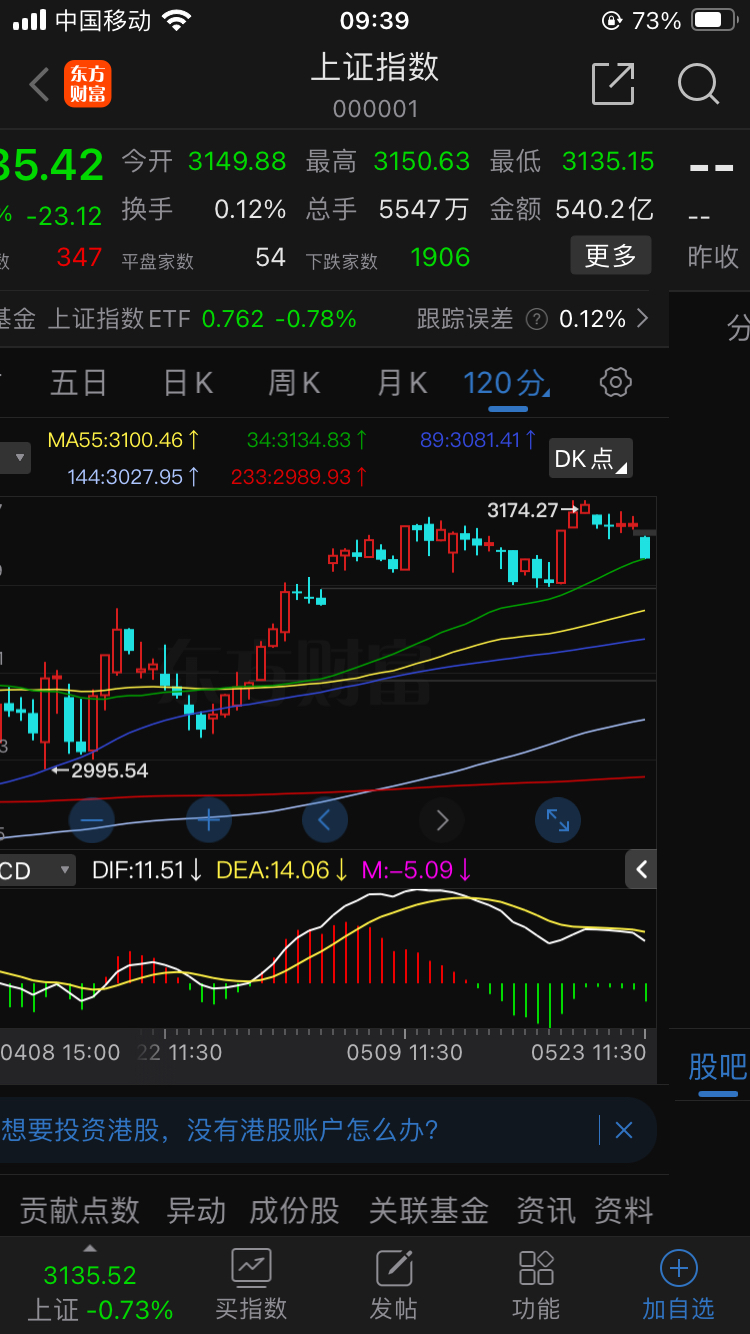Zoom out chart with minus button
Screen dimensions: 750x1334
tap(92, 821)
